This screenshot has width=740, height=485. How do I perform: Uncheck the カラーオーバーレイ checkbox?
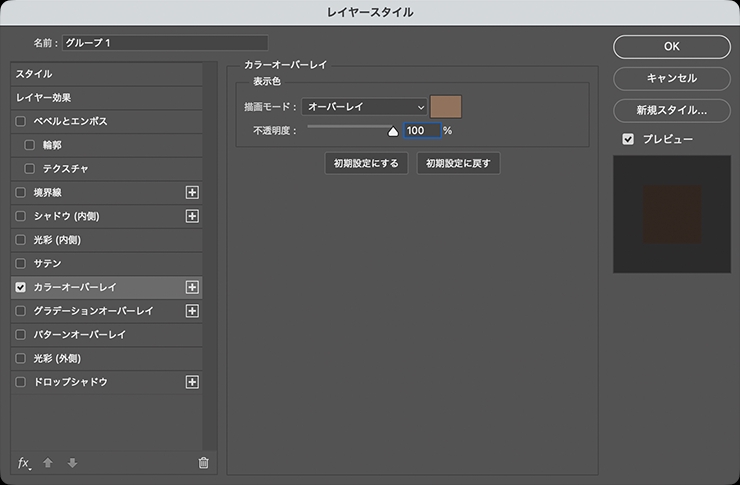click(21, 287)
